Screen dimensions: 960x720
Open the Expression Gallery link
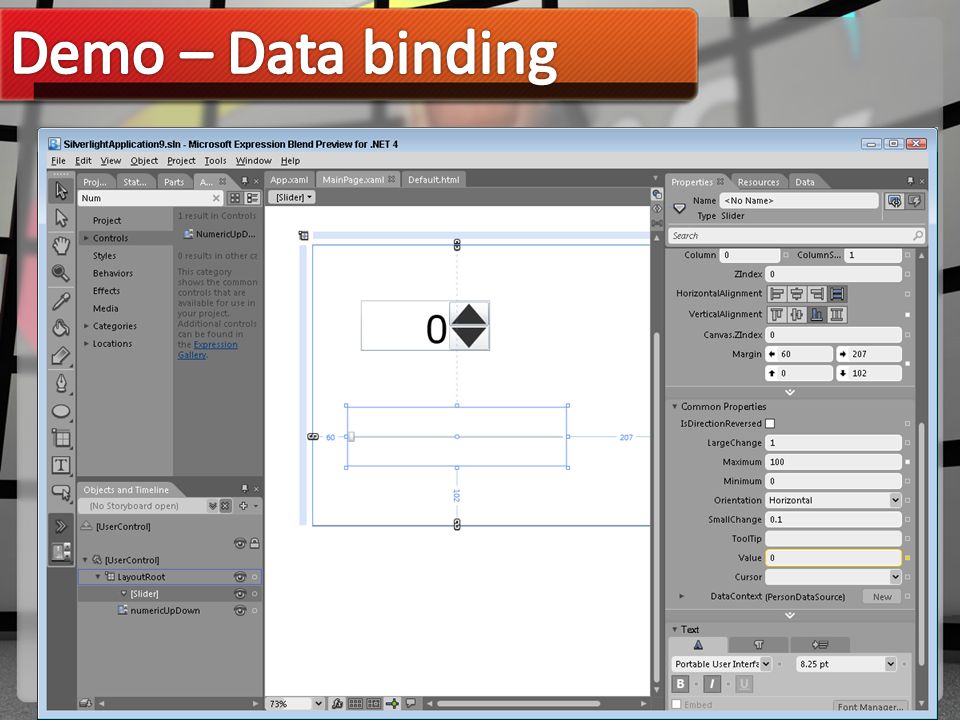click(208, 350)
